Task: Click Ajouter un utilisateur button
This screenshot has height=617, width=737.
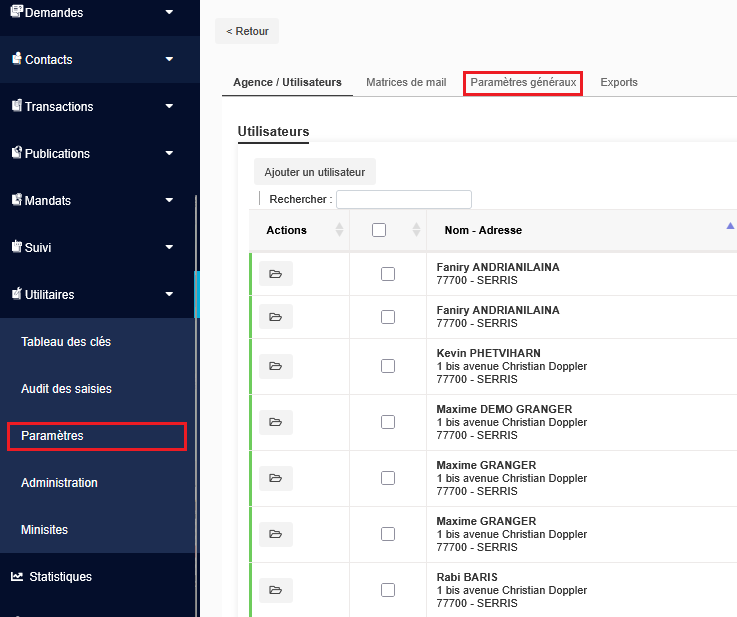Action: pyautogui.click(x=314, y=172)
